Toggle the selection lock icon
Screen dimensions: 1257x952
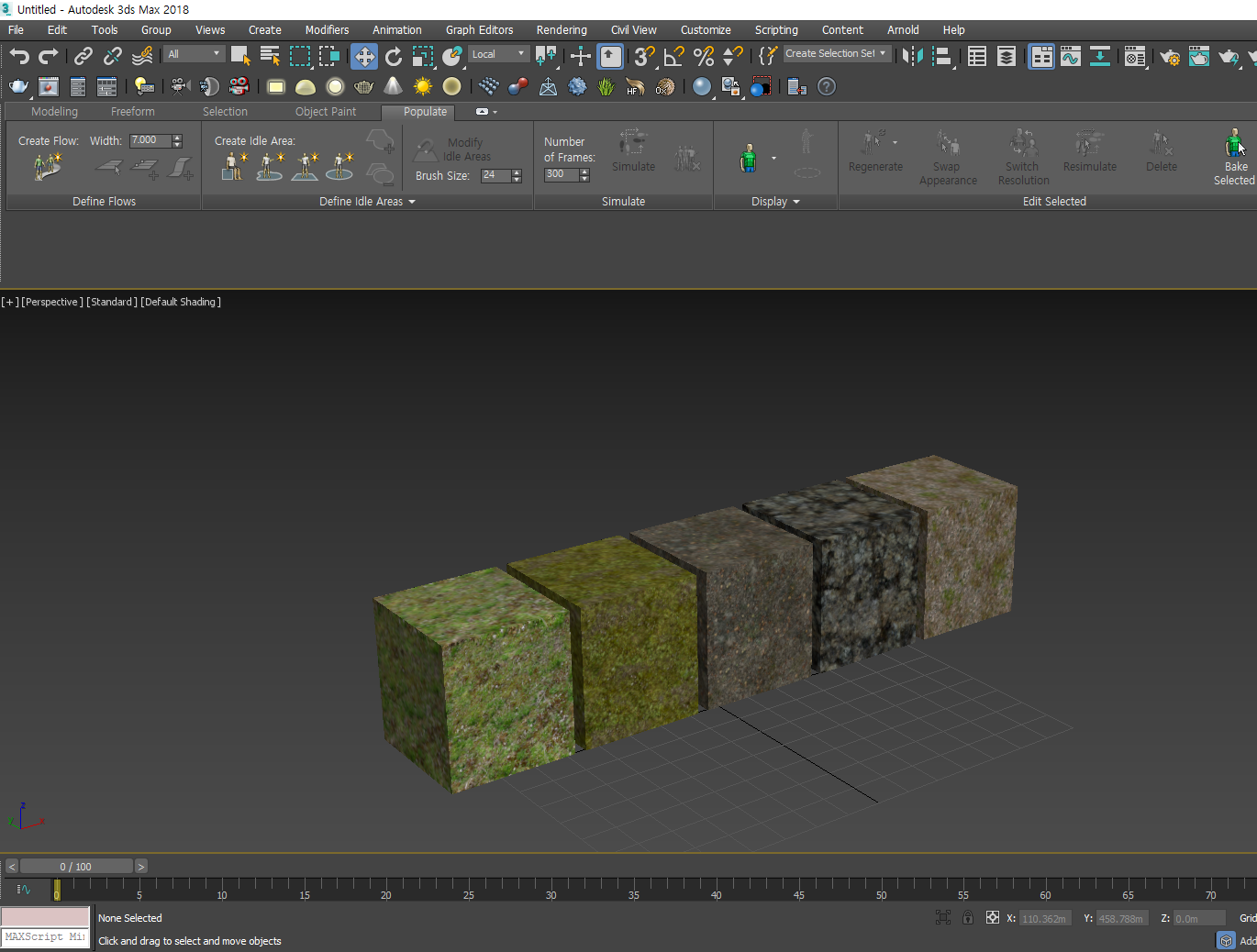(968, 917)
